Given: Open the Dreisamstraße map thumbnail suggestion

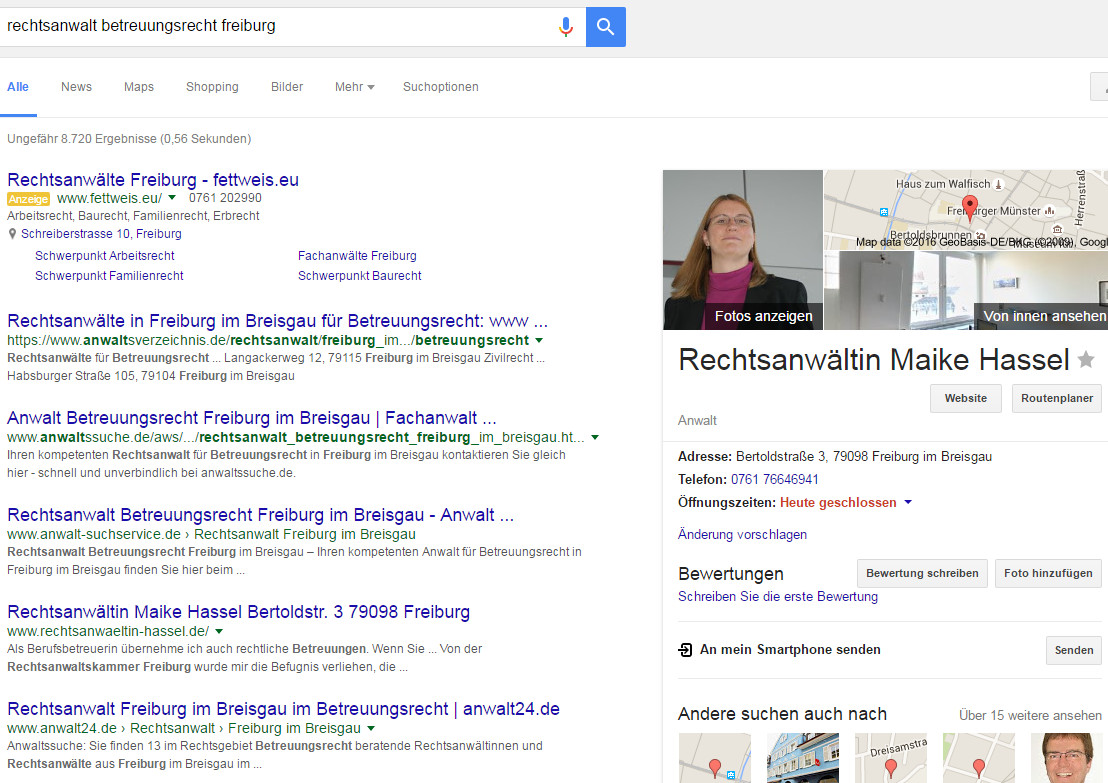Looking at the screenshot, I should [891, 758].
